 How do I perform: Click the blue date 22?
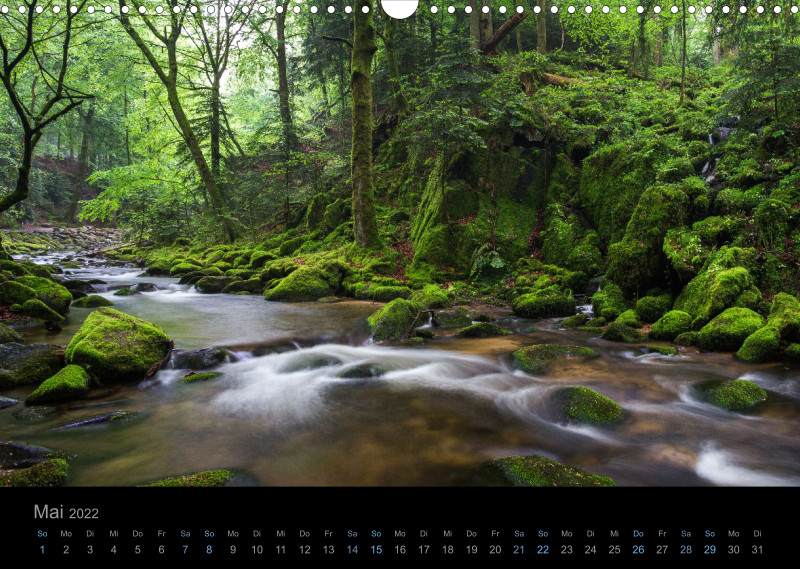click(x=543, y=550)
